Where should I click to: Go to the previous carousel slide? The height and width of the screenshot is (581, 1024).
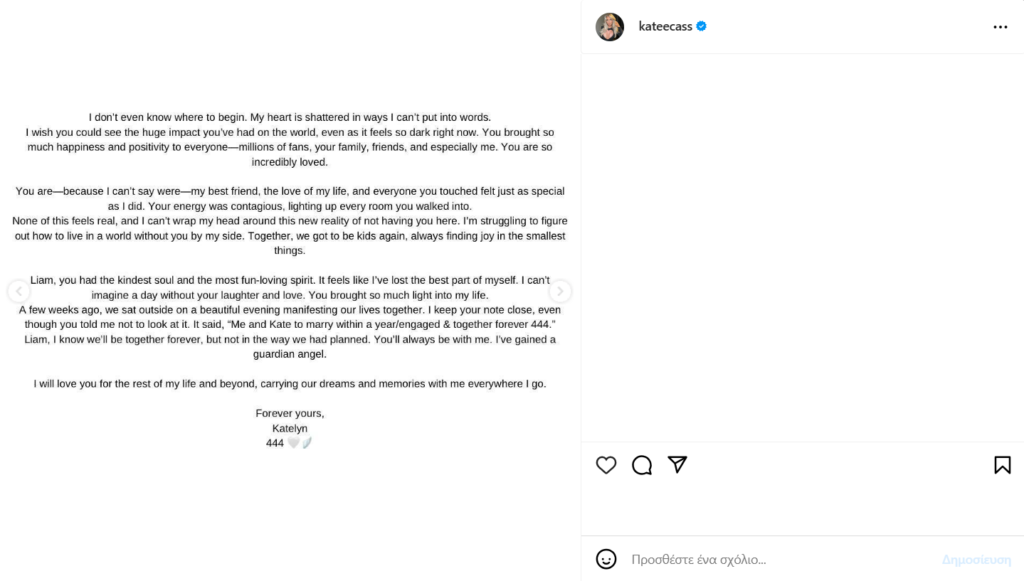(x=18, y=292)
